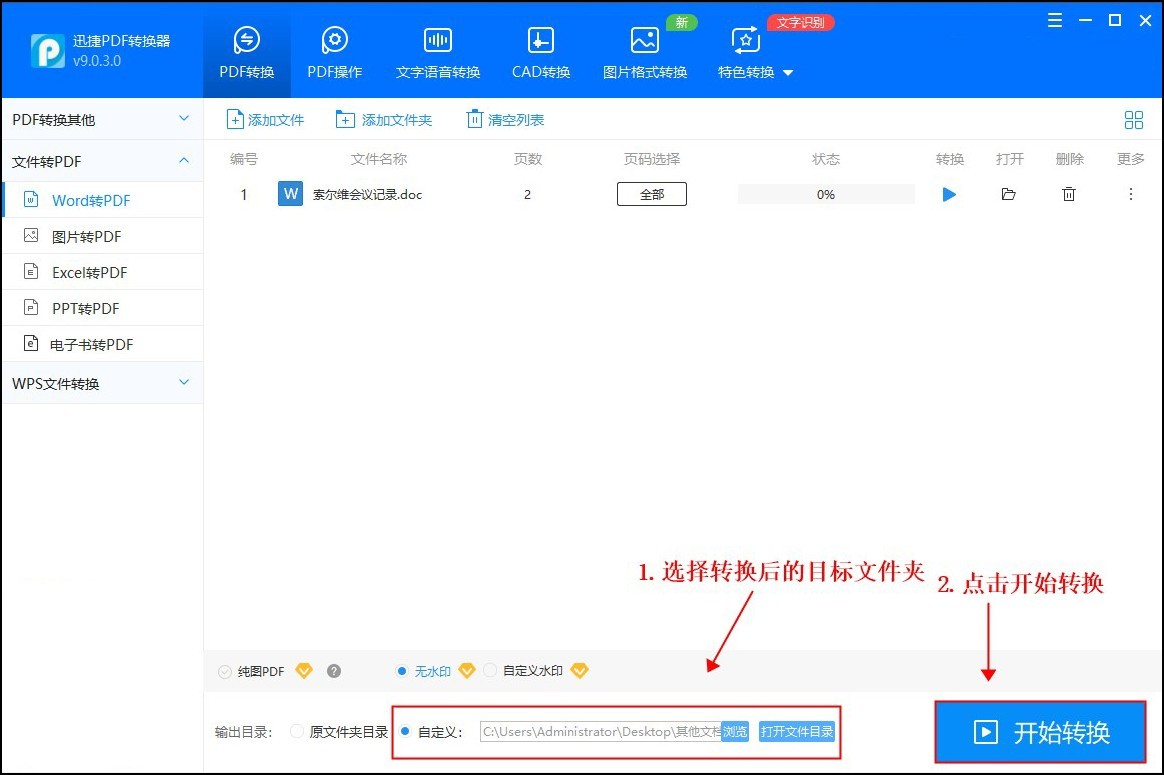Select the 自定义水印 radio button
Screen dimensions: 1164x775
tap(490, 671)
